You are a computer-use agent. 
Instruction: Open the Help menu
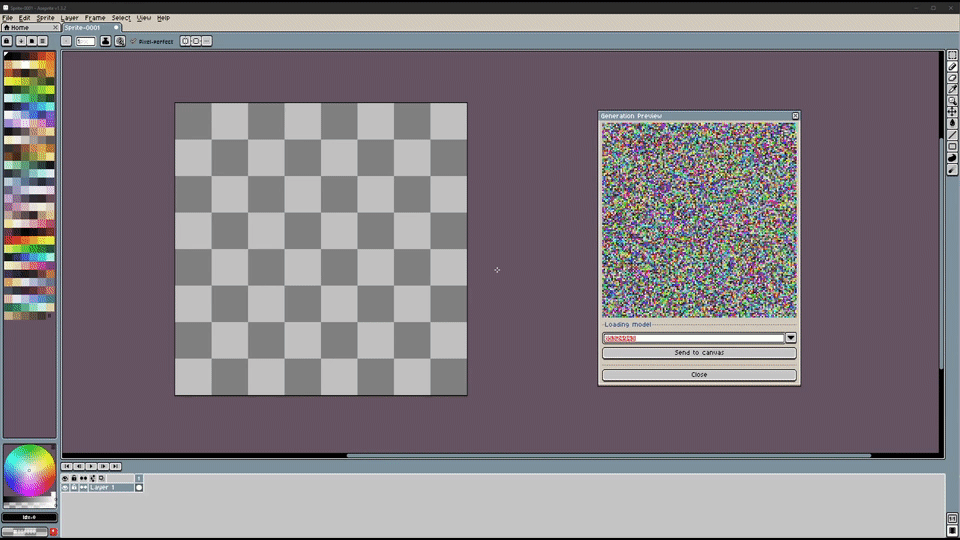coord(163,18)
